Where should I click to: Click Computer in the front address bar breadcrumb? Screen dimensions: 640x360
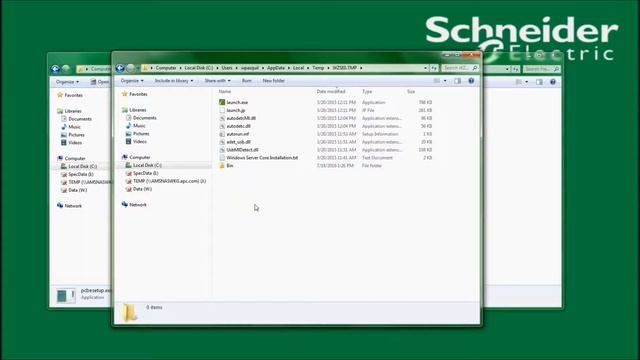166,68
